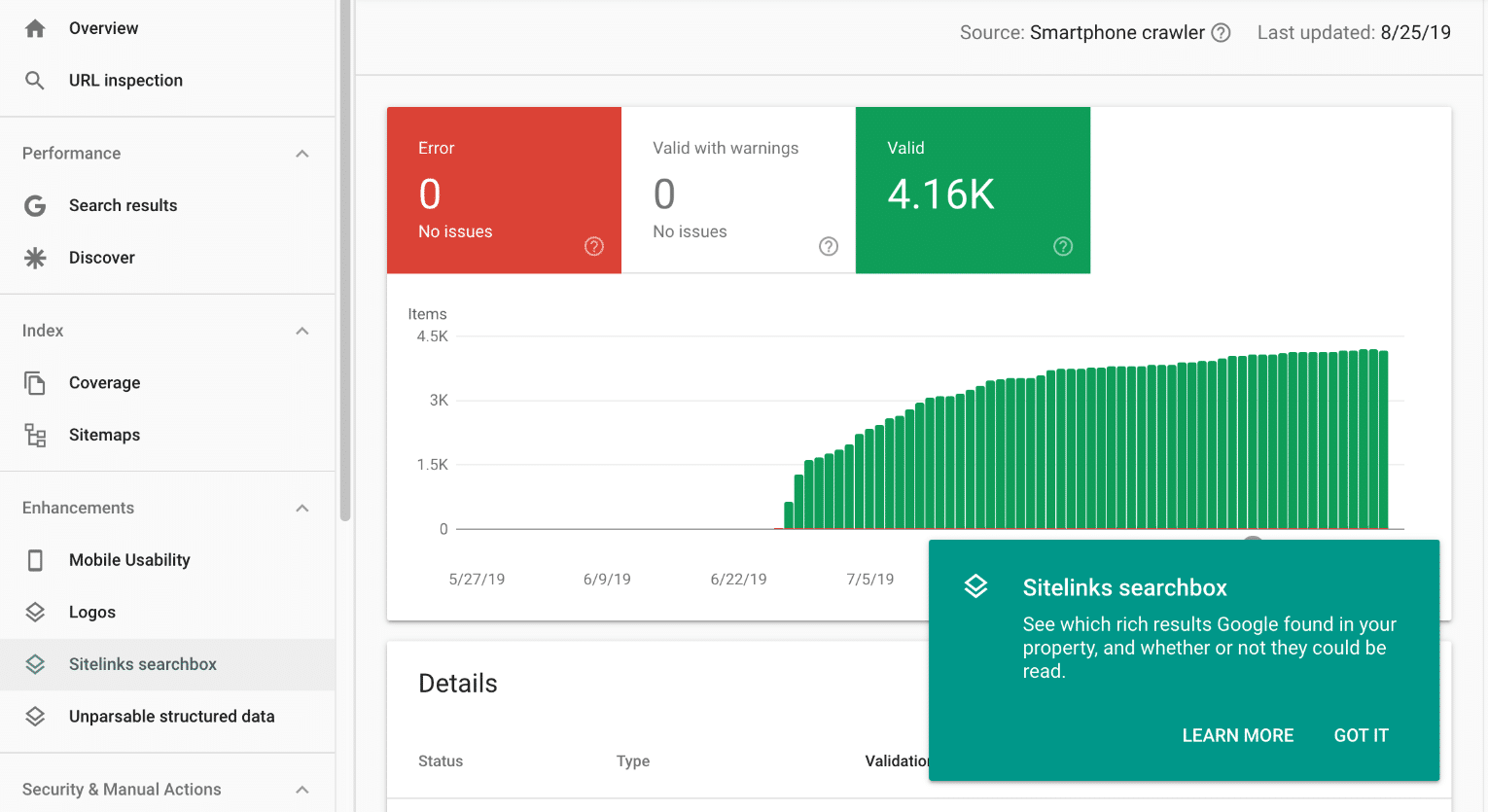Expand the Security & Manual Actions section

[301, 789]
